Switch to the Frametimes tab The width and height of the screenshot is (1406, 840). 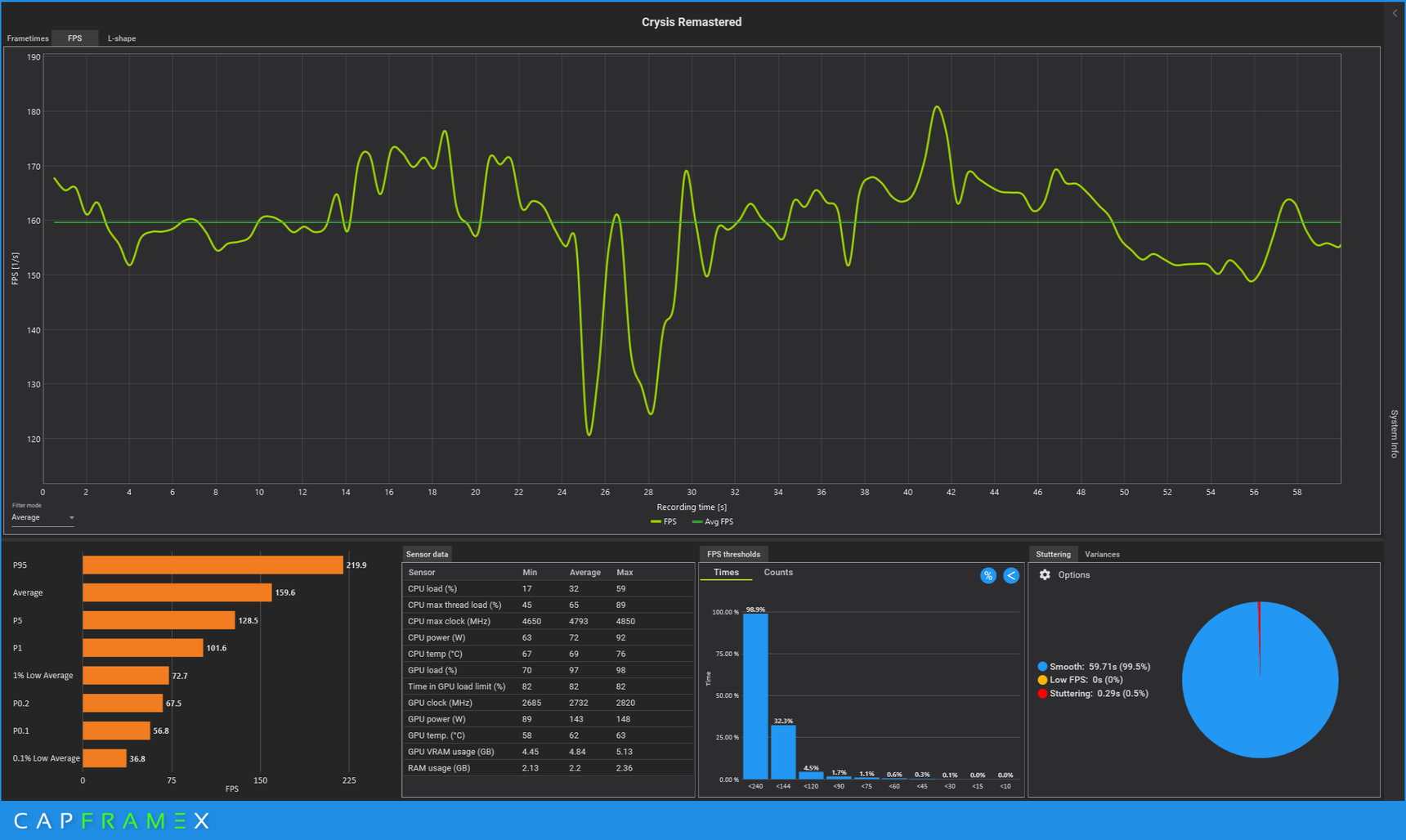click(28, 38)
